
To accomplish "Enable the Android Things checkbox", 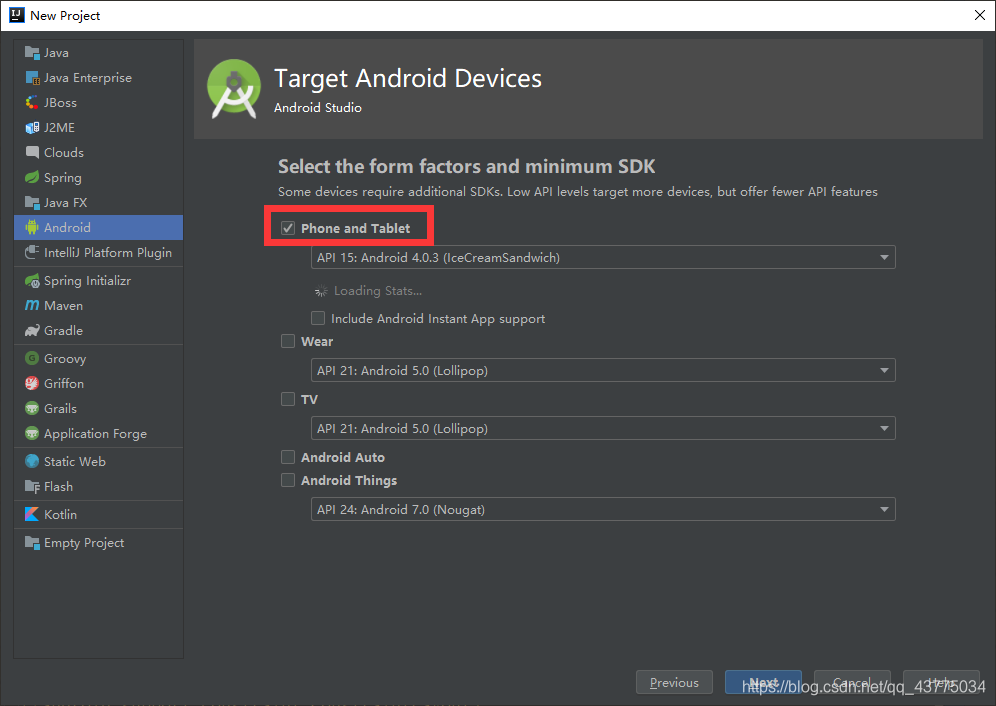I will click(x=288, y=480).
